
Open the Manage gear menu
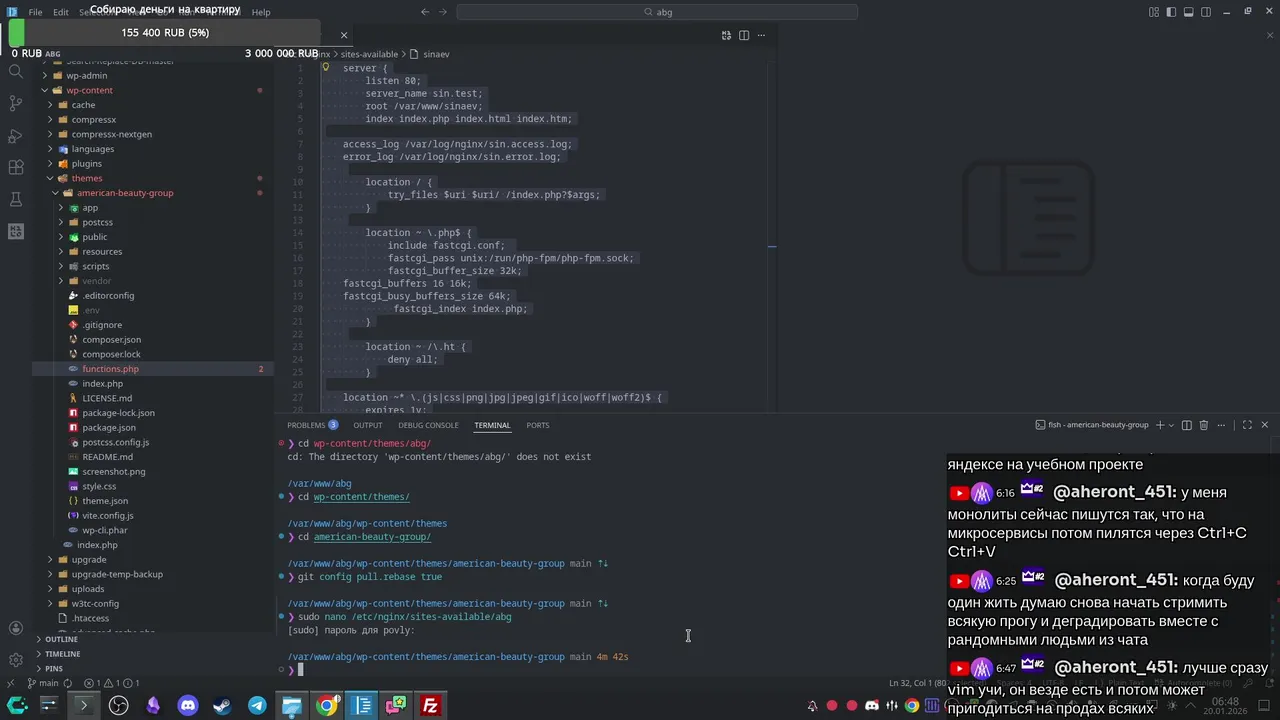click(15, 660)
